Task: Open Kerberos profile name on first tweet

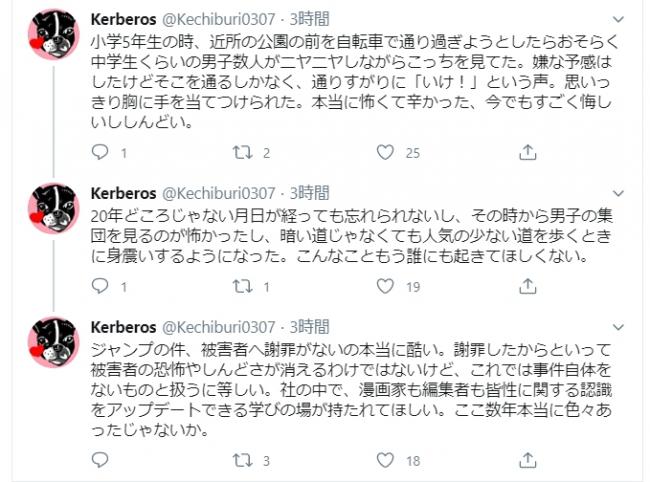Action: click(x=124, y=19)
